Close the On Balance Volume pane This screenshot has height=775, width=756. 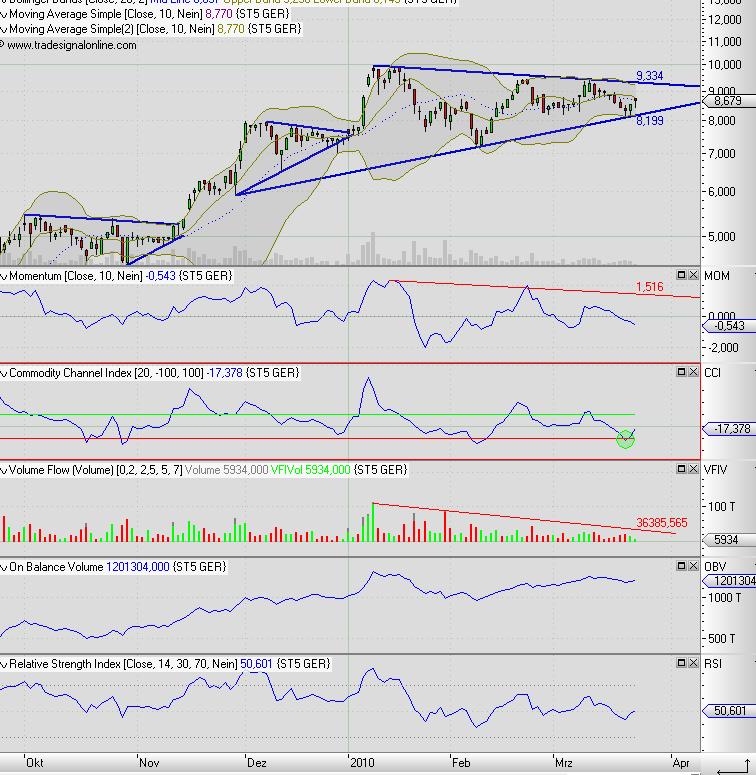click(693, 565)
